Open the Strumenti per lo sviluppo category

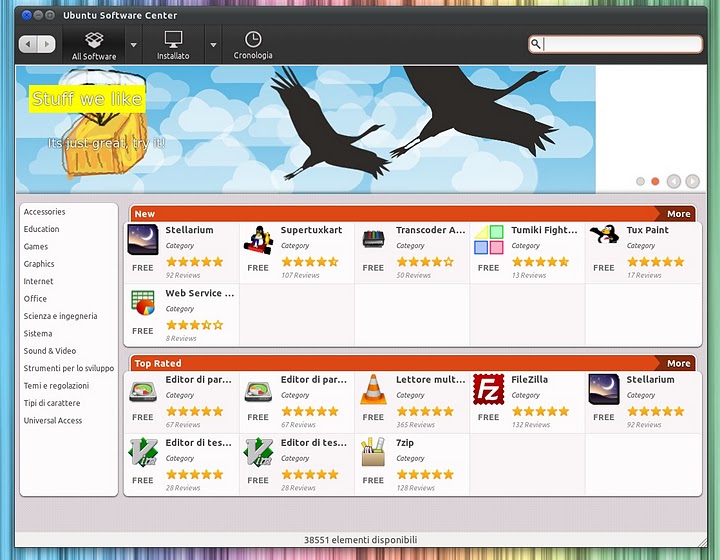coord(69,369)
